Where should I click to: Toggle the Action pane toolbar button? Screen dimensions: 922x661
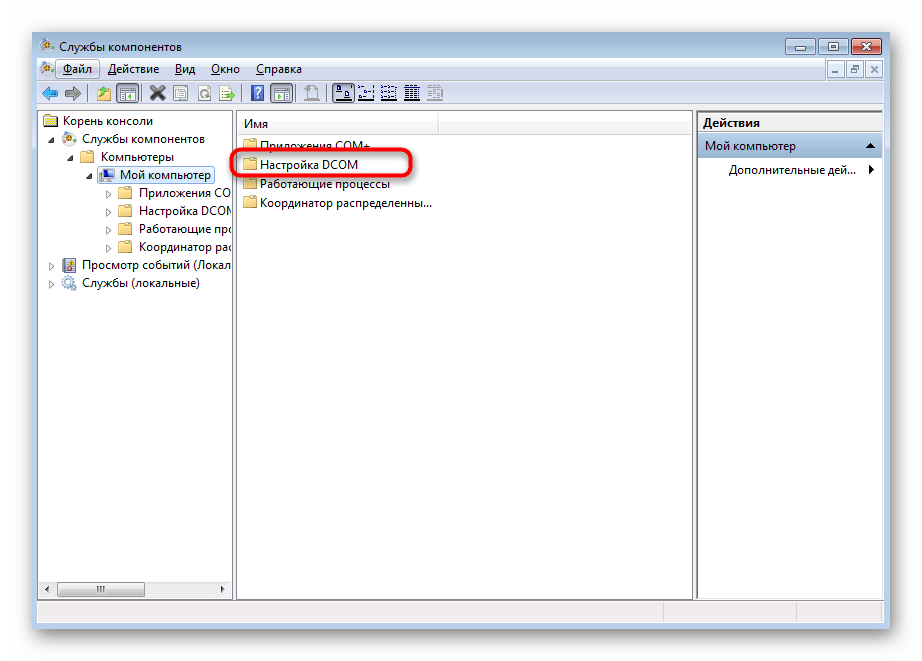click(x=282, y=93)
